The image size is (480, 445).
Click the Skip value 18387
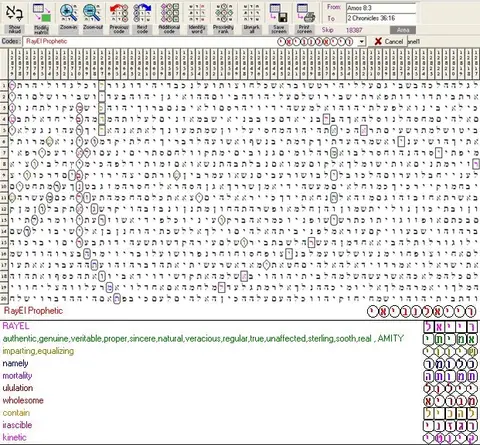coord(354,30)
